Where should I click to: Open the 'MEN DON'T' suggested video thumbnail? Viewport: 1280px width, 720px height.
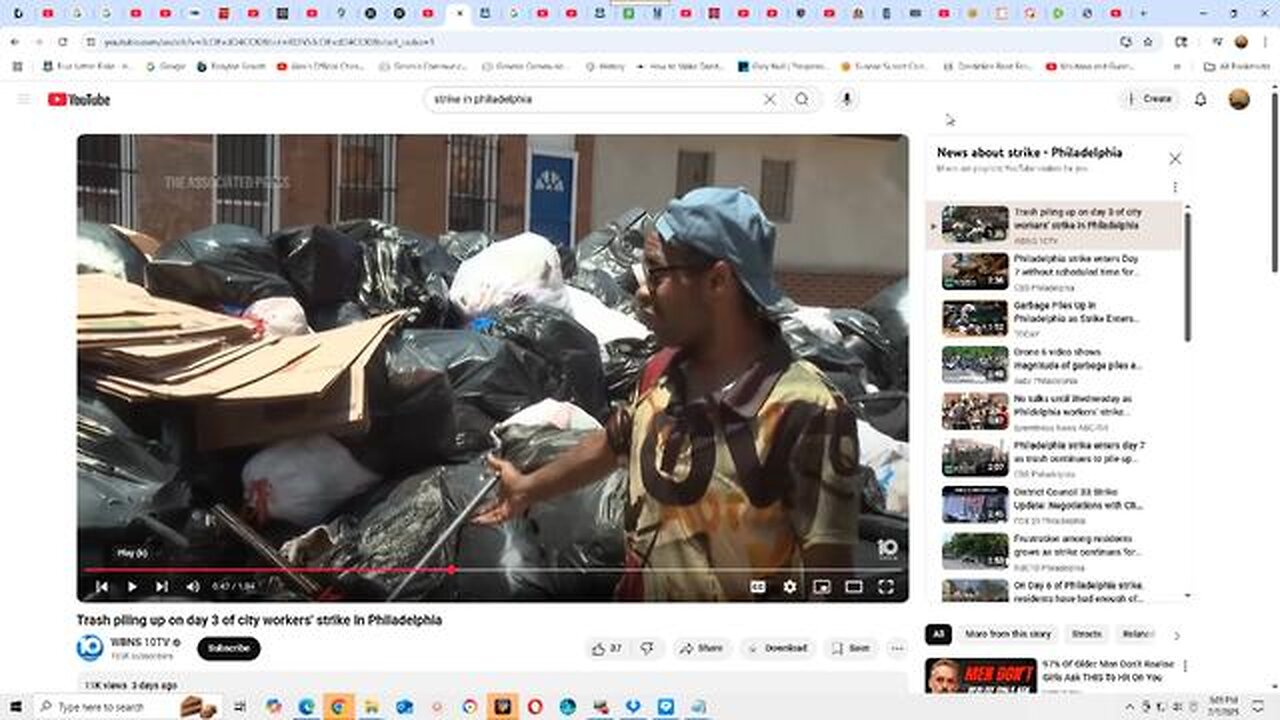click(980, 676)
